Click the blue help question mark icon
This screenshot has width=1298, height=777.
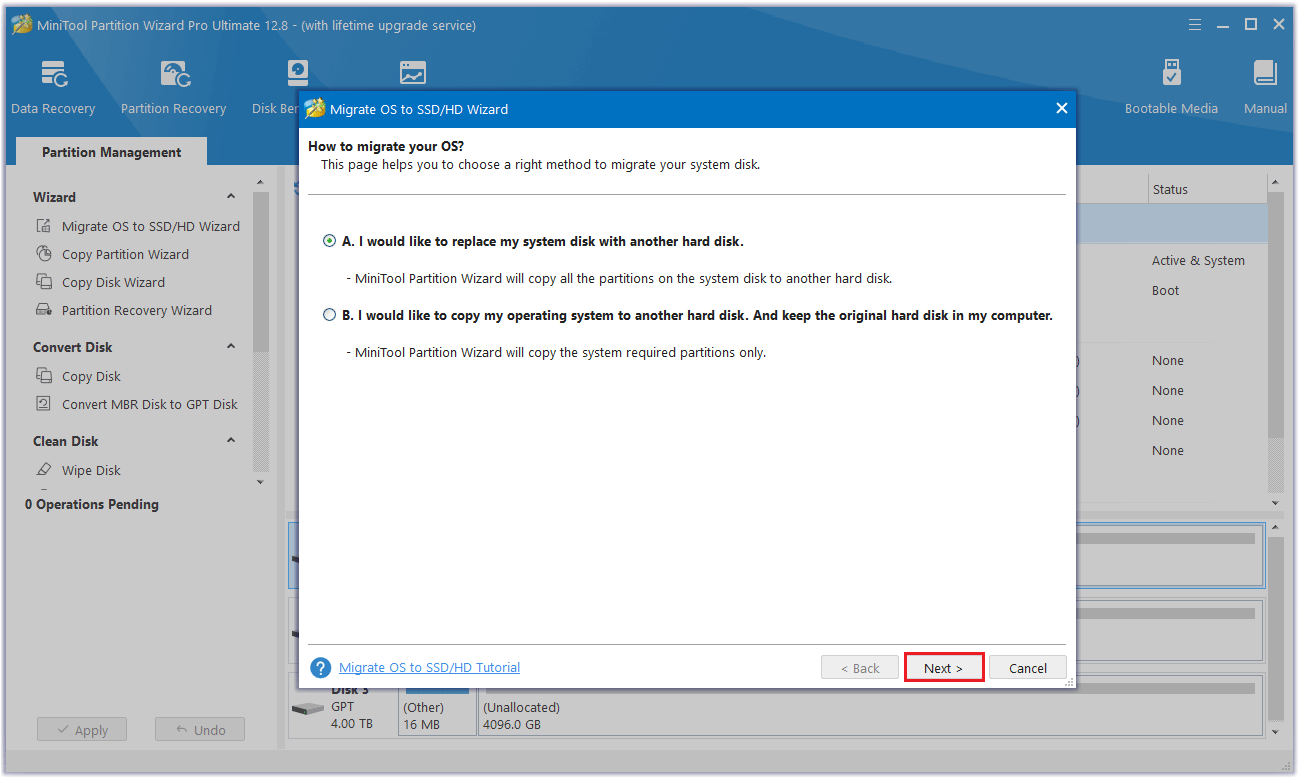coord(321,668)
